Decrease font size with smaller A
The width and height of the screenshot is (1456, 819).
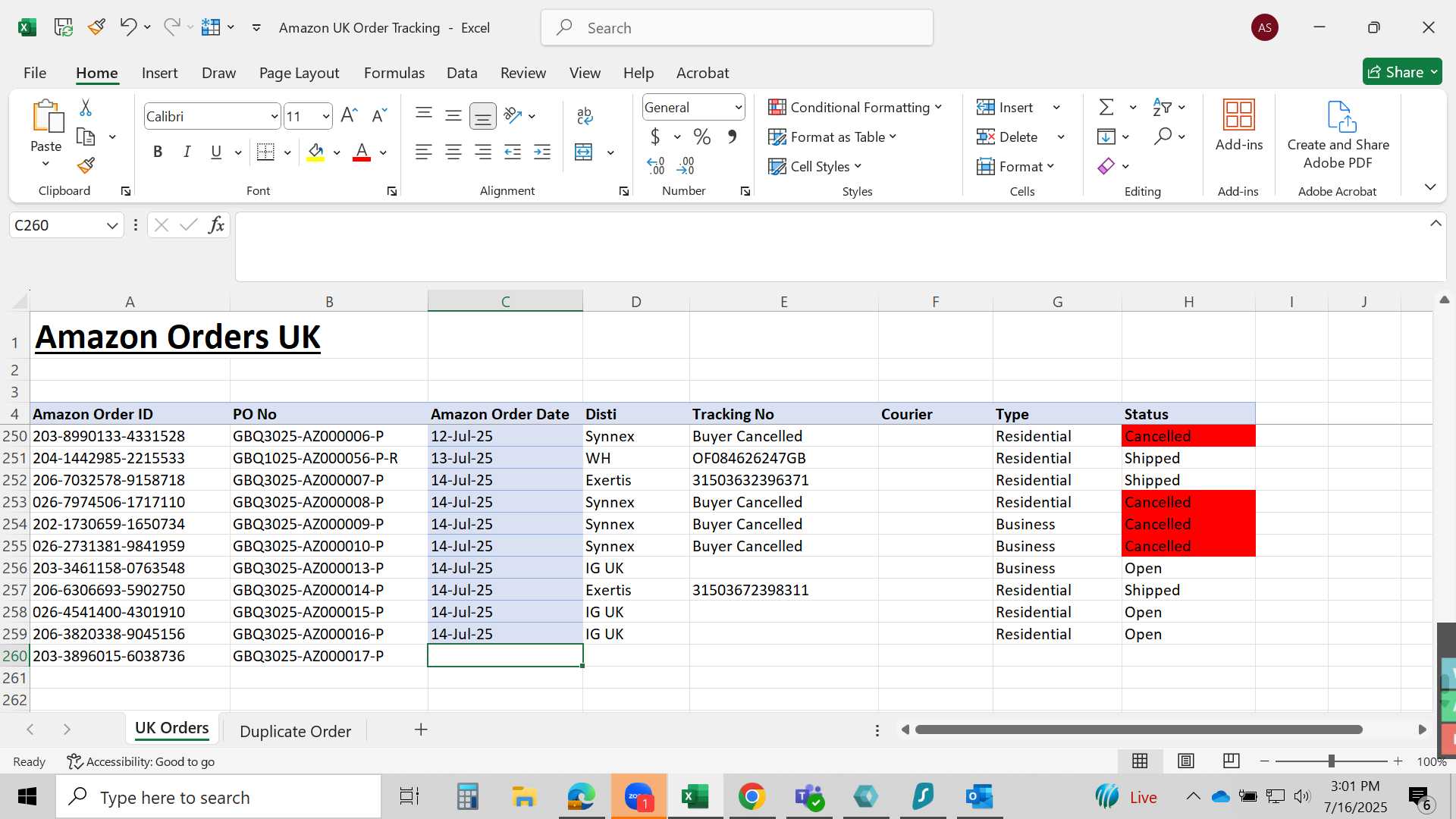pos(379,116)
